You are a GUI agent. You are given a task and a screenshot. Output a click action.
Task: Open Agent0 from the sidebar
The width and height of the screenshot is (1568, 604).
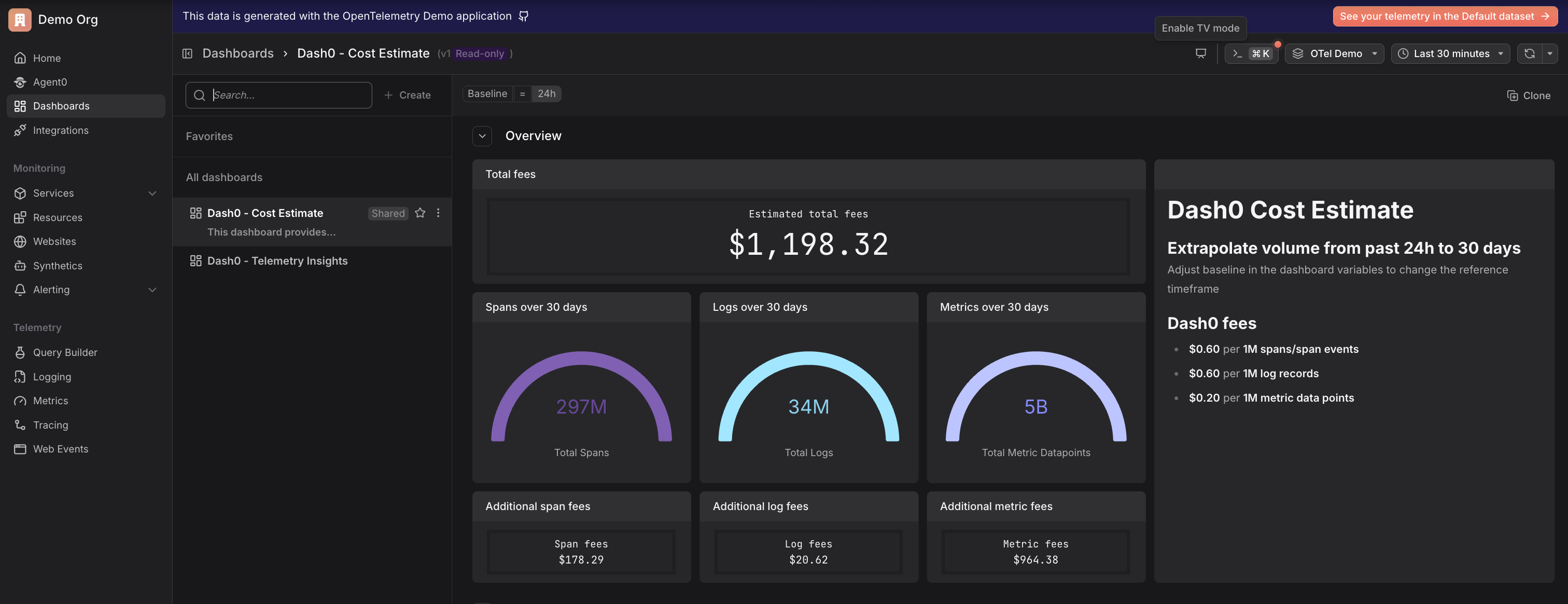coord(50,82)
